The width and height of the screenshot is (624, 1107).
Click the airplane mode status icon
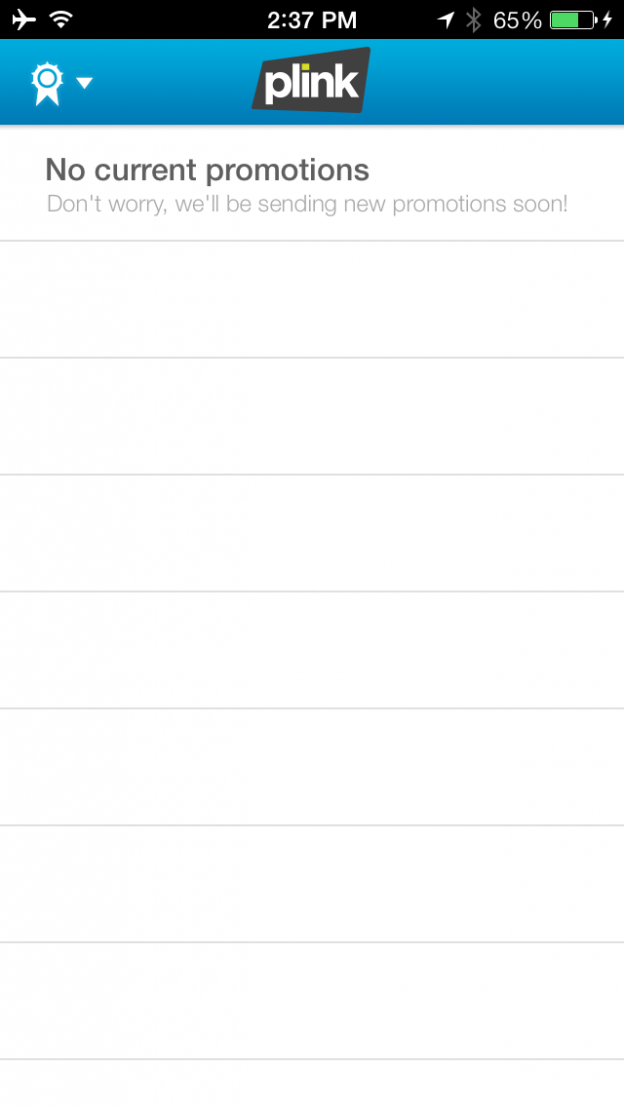tap(22, 19)
